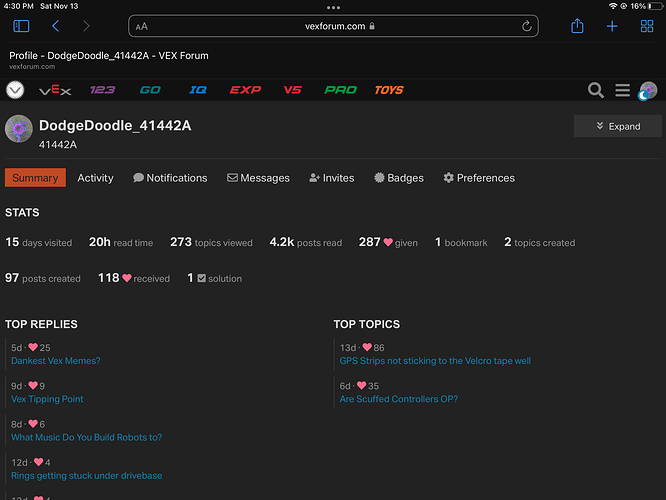Image resolution: width=666 pixels, height=500 pixels.
Task: Go to the Preferences tab
Action: coord(479,178)
